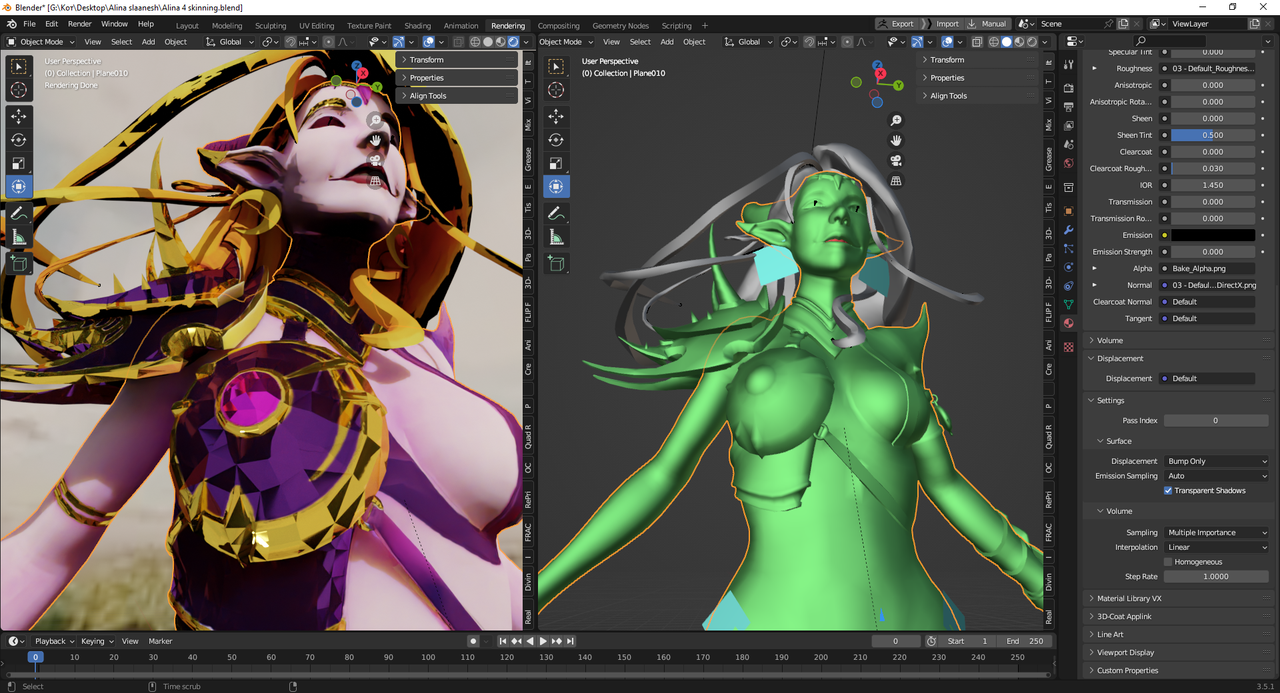Screen dimensions: 1280x693
Task: Open the Modifiers wrench properties tab
Action: (x=1069, y=230)
